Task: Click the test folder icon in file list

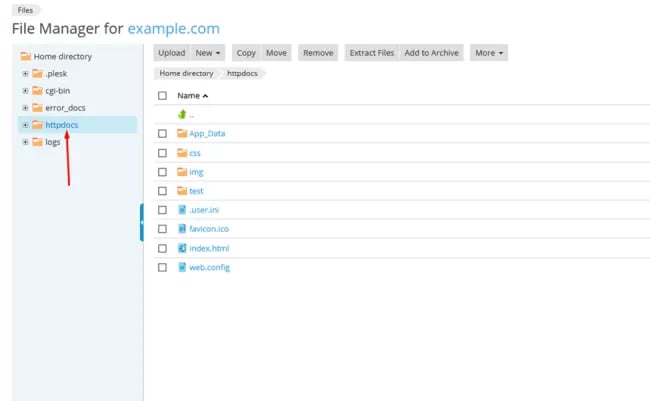Action: tap(182, 191)
